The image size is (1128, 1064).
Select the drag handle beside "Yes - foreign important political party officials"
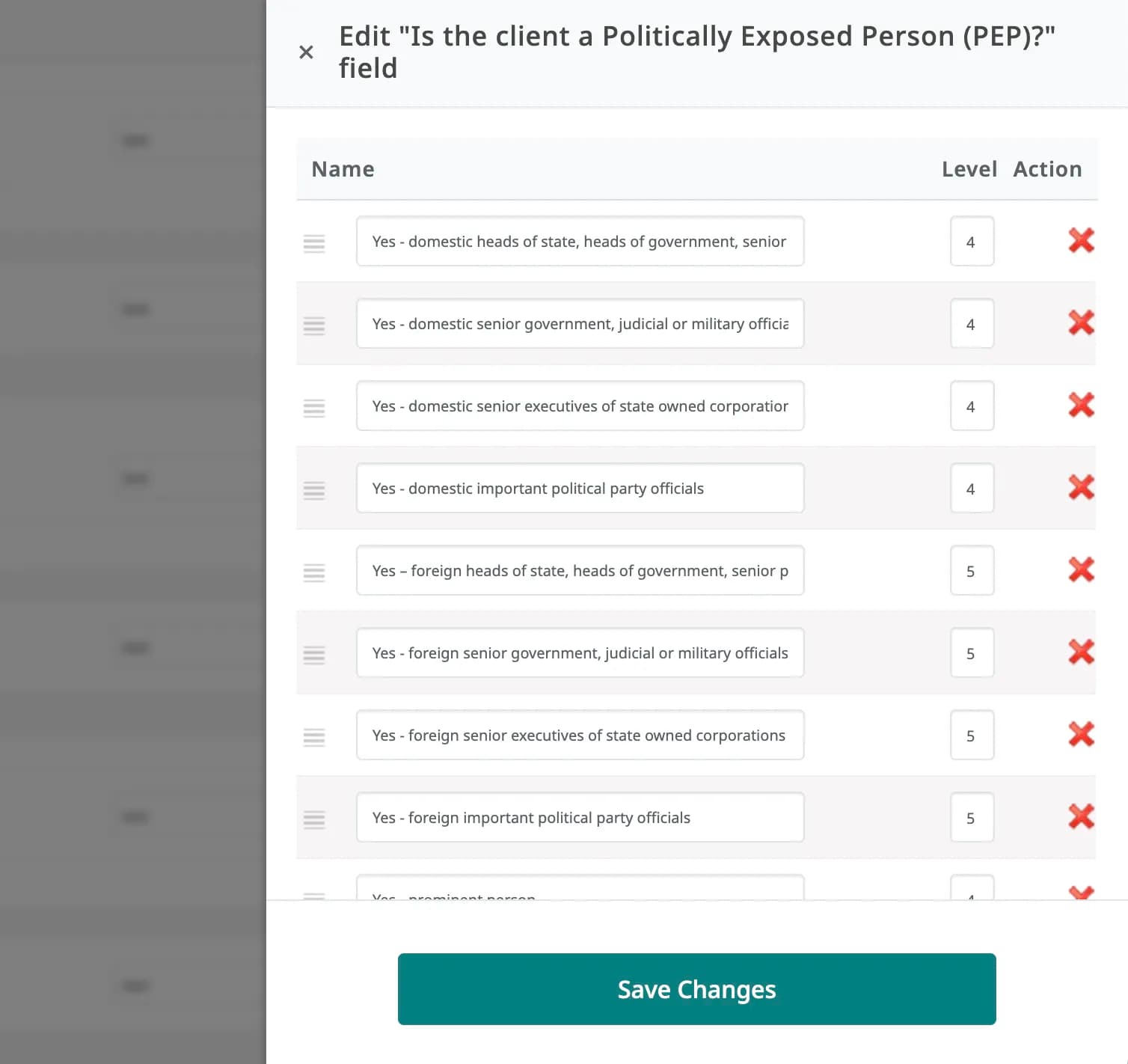point(314,819)
